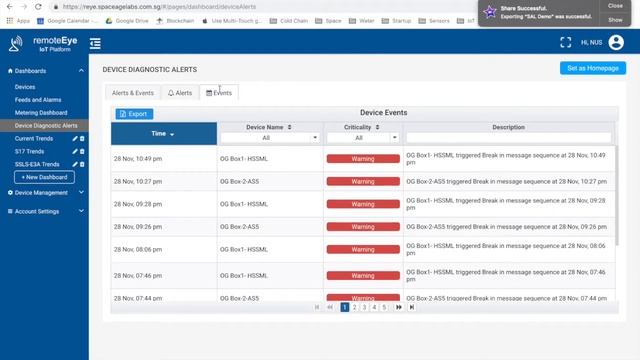This screenshot has height=360, width=640.
Task: Open the Blockchain bookmark
Action: click(x=175, y=20)
